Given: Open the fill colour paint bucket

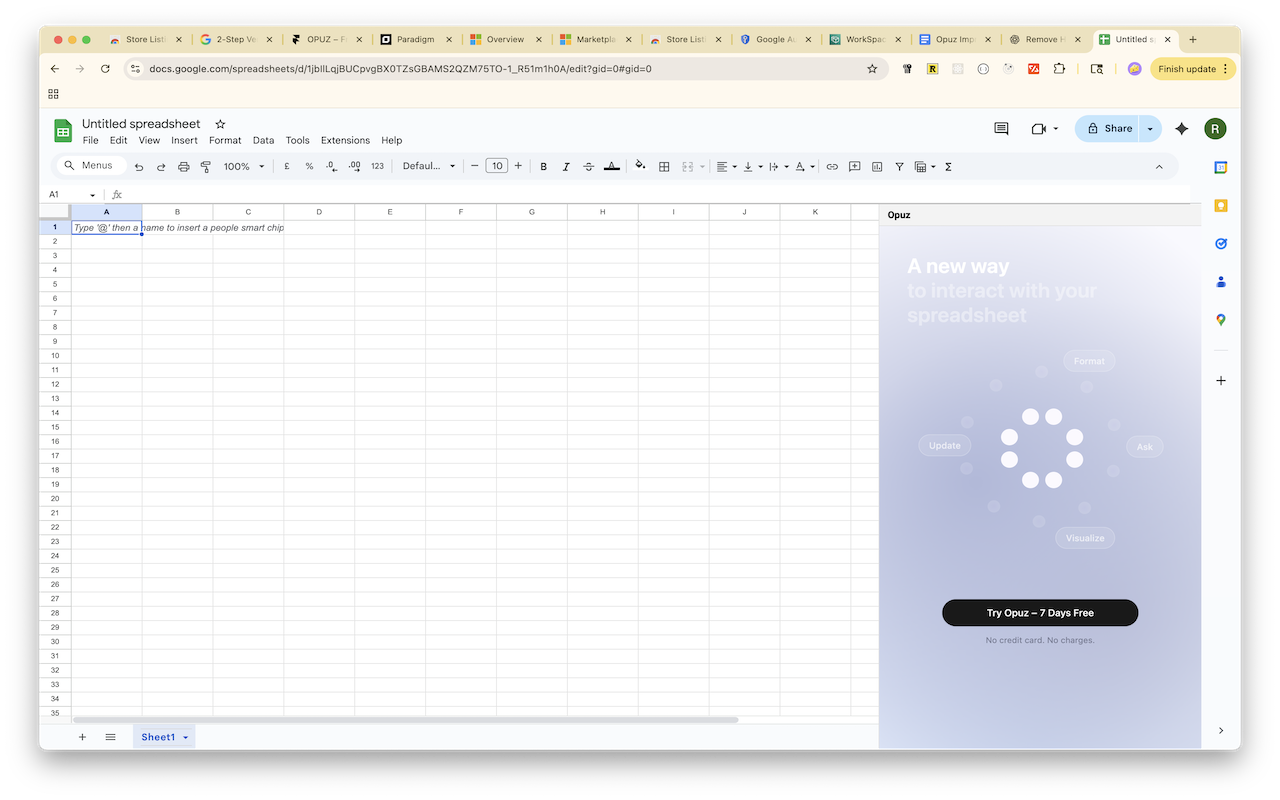Looking at the screenshot, I should tap(640, 166).
